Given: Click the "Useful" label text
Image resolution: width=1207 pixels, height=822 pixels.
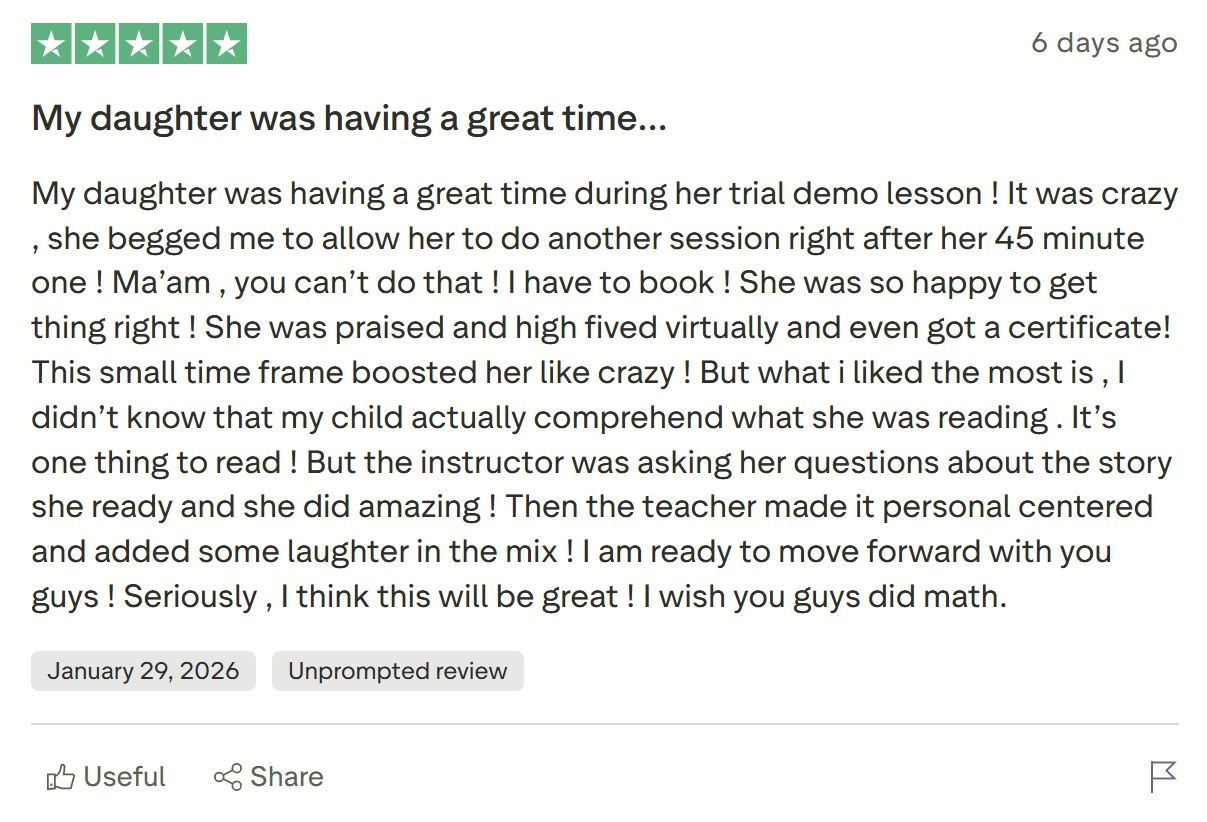Looking at the screenshot, I should click(124, 777).
